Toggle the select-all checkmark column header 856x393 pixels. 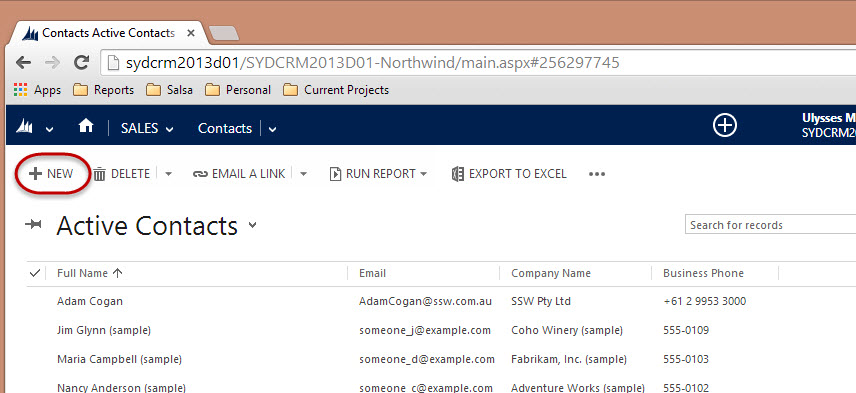coord(34,273)
